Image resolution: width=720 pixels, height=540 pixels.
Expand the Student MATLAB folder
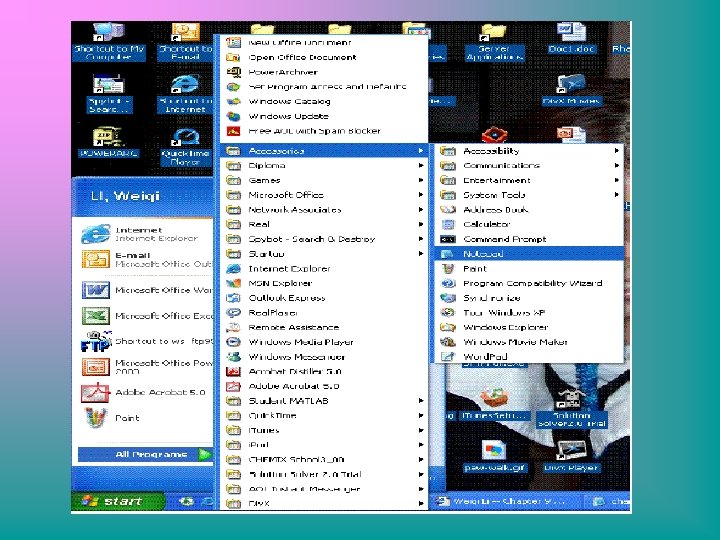[324, 401]
